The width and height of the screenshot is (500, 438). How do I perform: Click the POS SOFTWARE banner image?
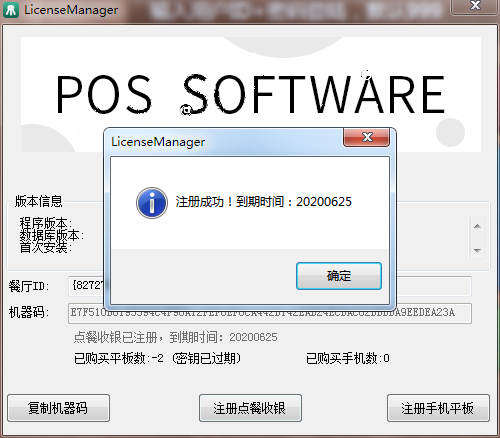(x=251, y=94)
